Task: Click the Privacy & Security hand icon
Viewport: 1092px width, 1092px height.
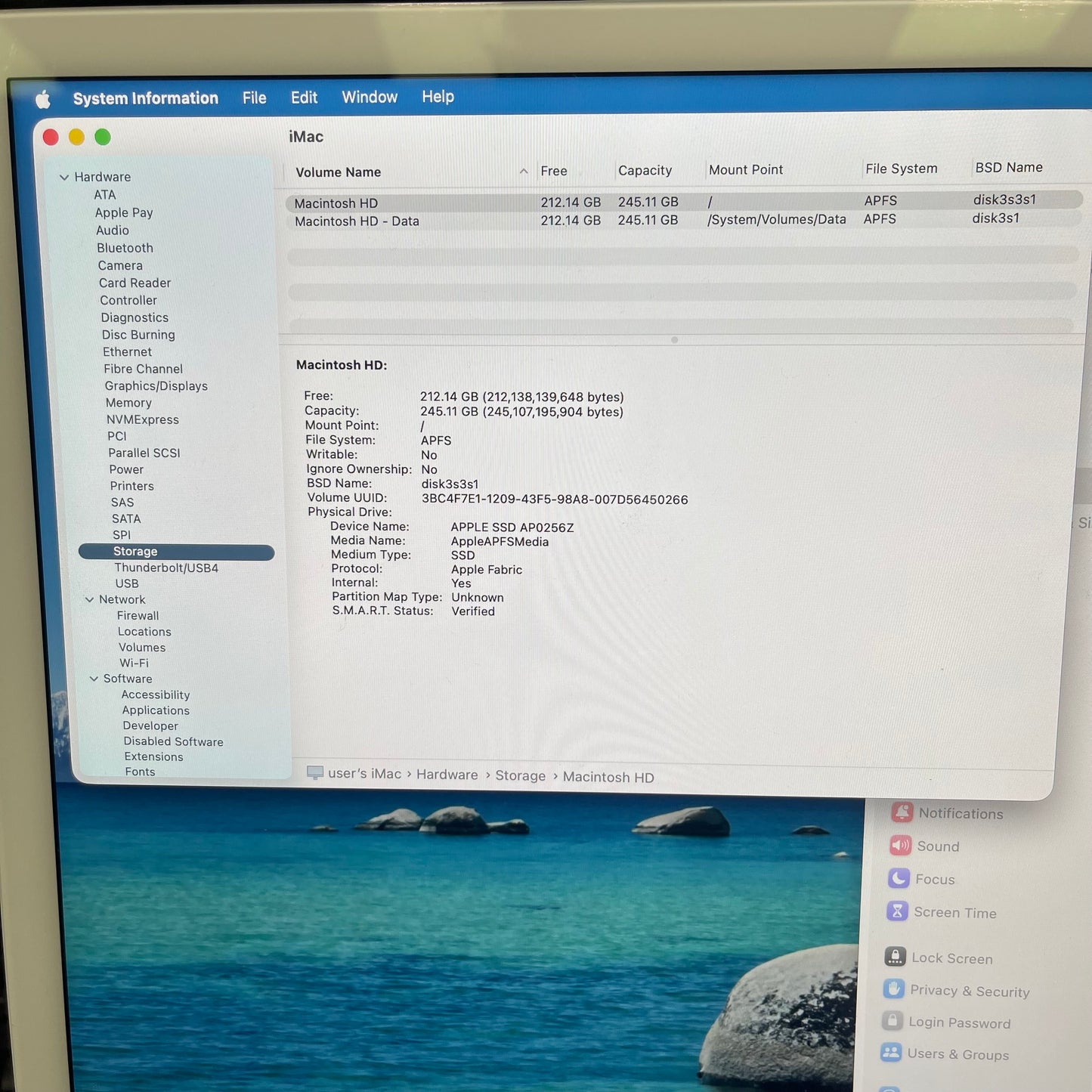Action: 894,988
